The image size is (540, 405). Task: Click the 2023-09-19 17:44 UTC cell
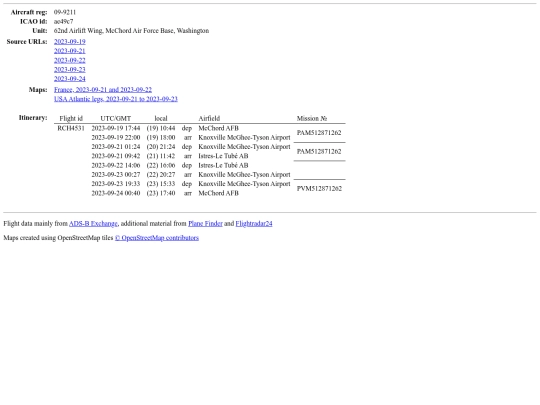116,128
